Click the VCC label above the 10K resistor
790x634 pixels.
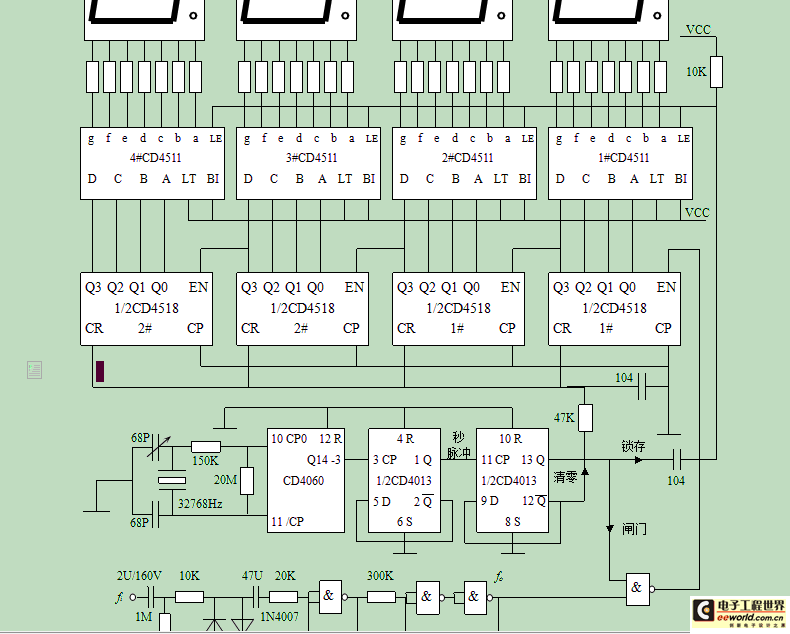tap(698, 30)
